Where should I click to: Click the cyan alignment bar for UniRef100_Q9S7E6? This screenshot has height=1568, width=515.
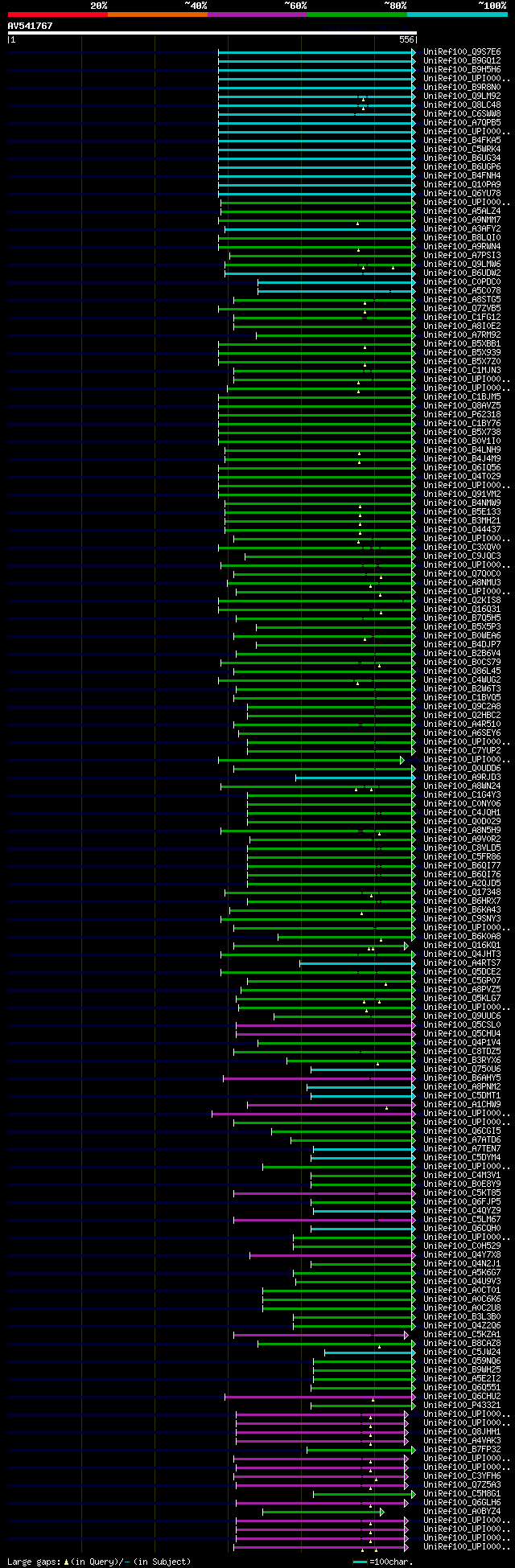pos(316,51)
